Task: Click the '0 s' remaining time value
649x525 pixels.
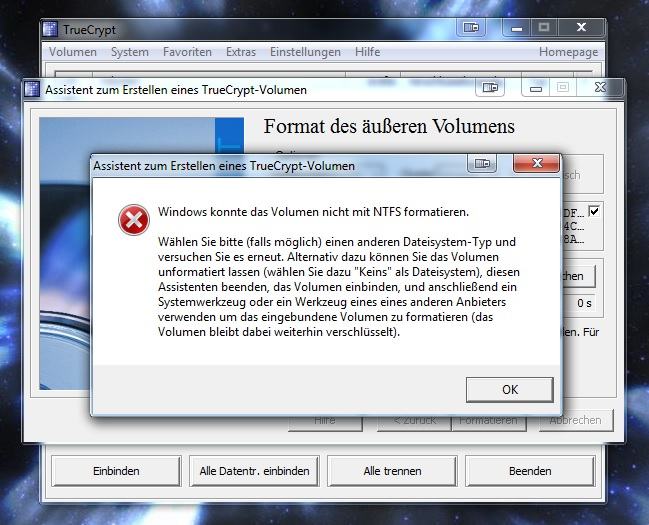Action: click(584, 303)
